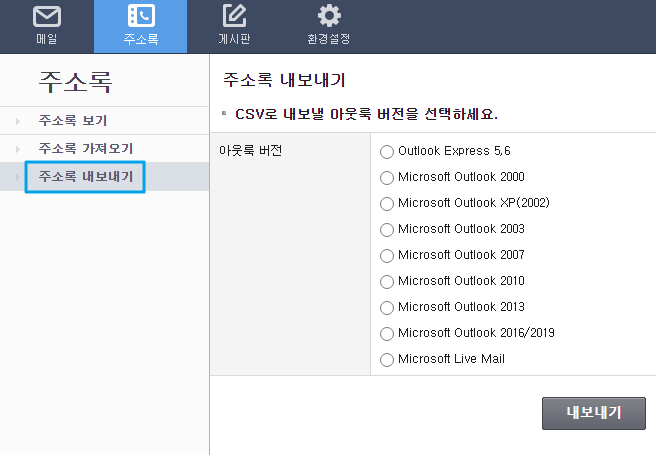Open the 게시판 pencil icon
656x455 pixels.
coord(234,16)
